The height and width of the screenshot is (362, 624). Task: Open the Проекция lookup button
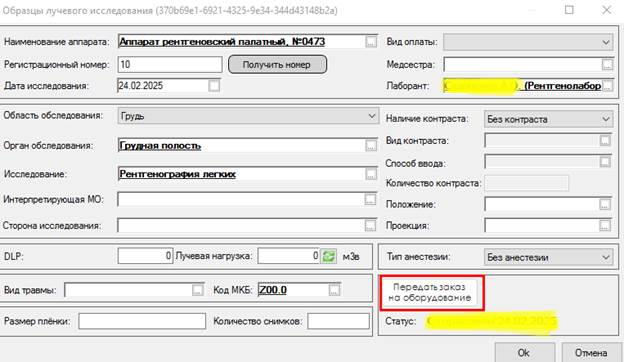[x=604, y=226]
